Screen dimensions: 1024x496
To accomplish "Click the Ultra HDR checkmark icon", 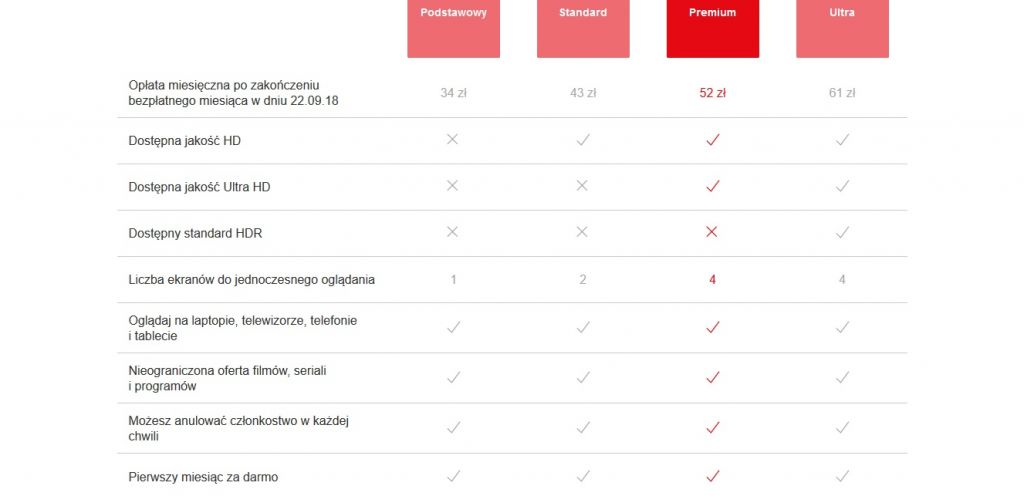I will point(842,232).
